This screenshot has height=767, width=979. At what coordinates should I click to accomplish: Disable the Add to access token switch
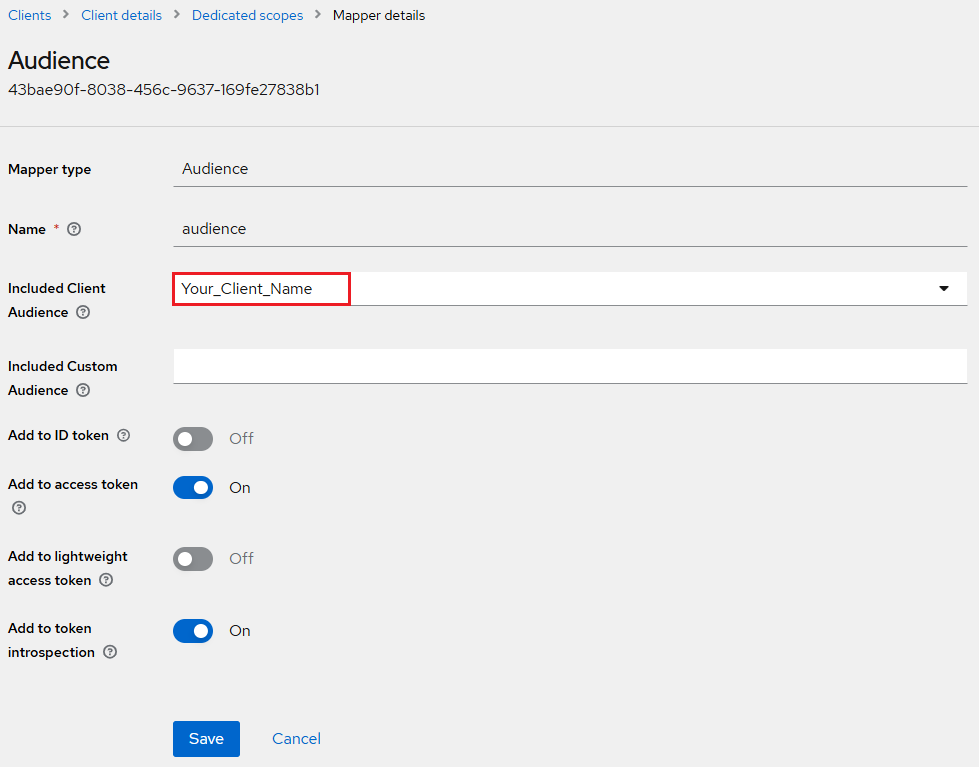(193, 488)
